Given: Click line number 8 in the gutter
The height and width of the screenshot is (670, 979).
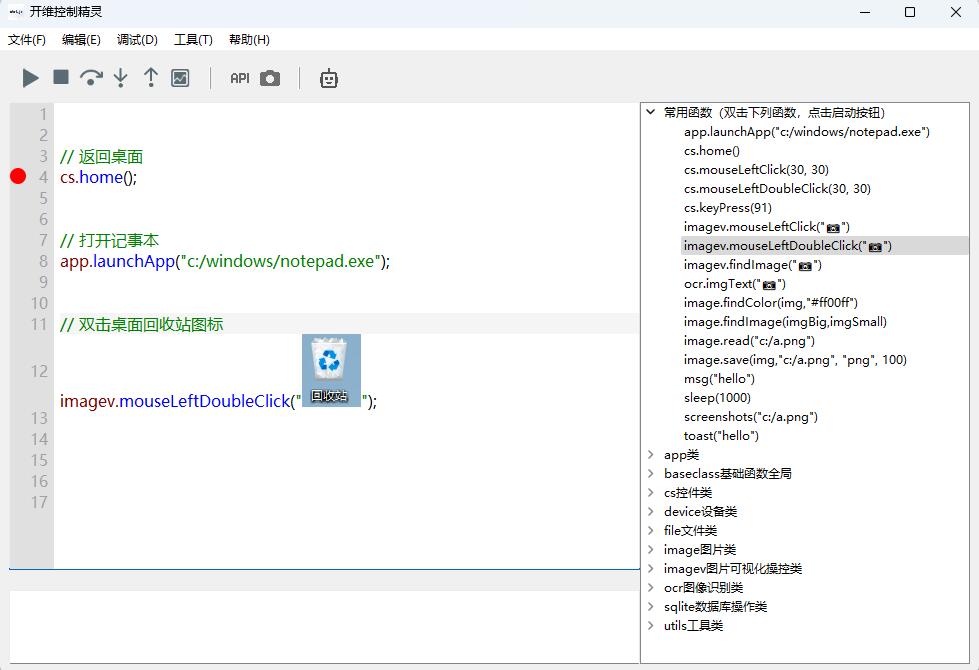Looking at the screenshot, I should click(x=43, y=261).
